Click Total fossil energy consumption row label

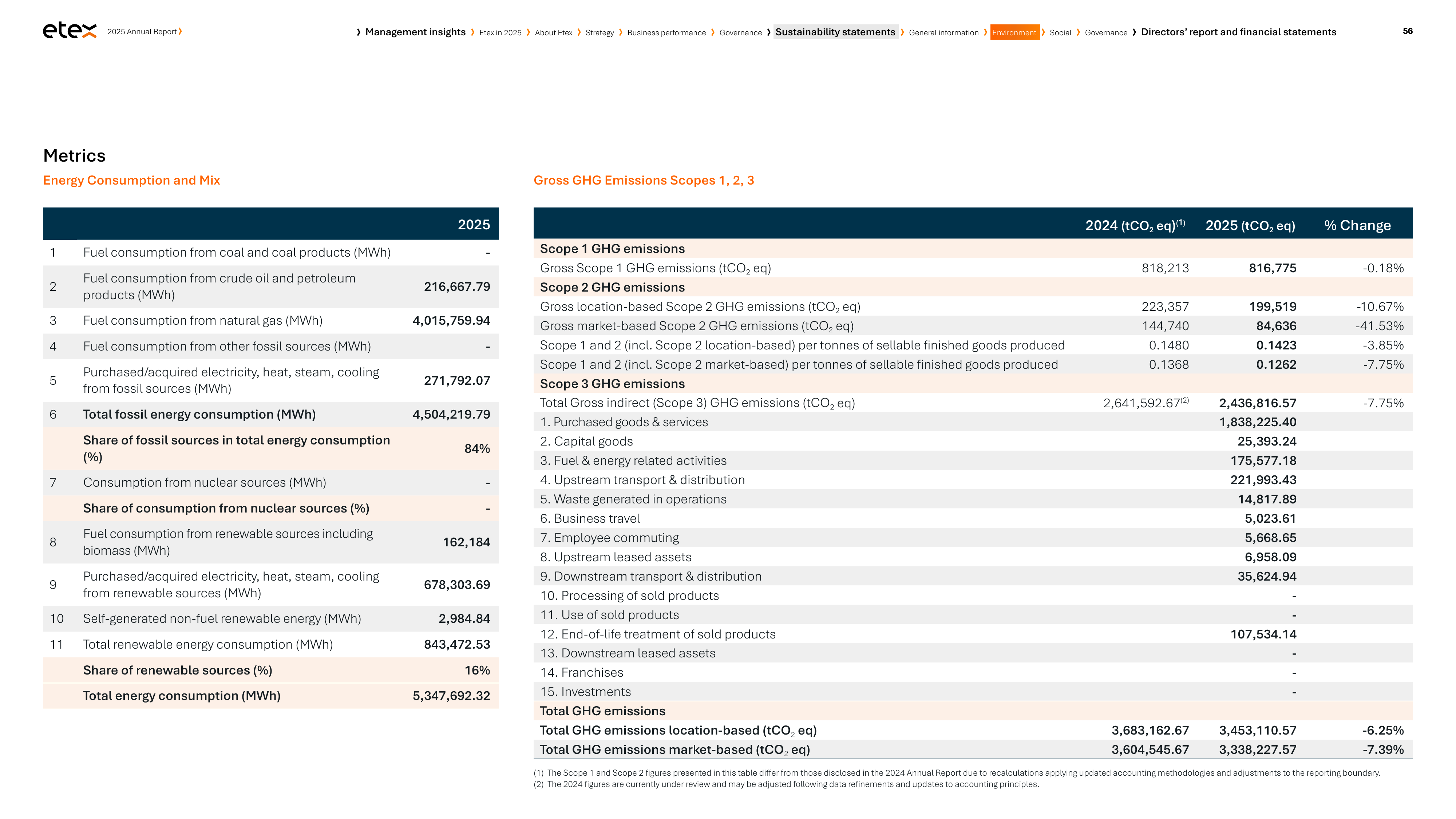199,414
